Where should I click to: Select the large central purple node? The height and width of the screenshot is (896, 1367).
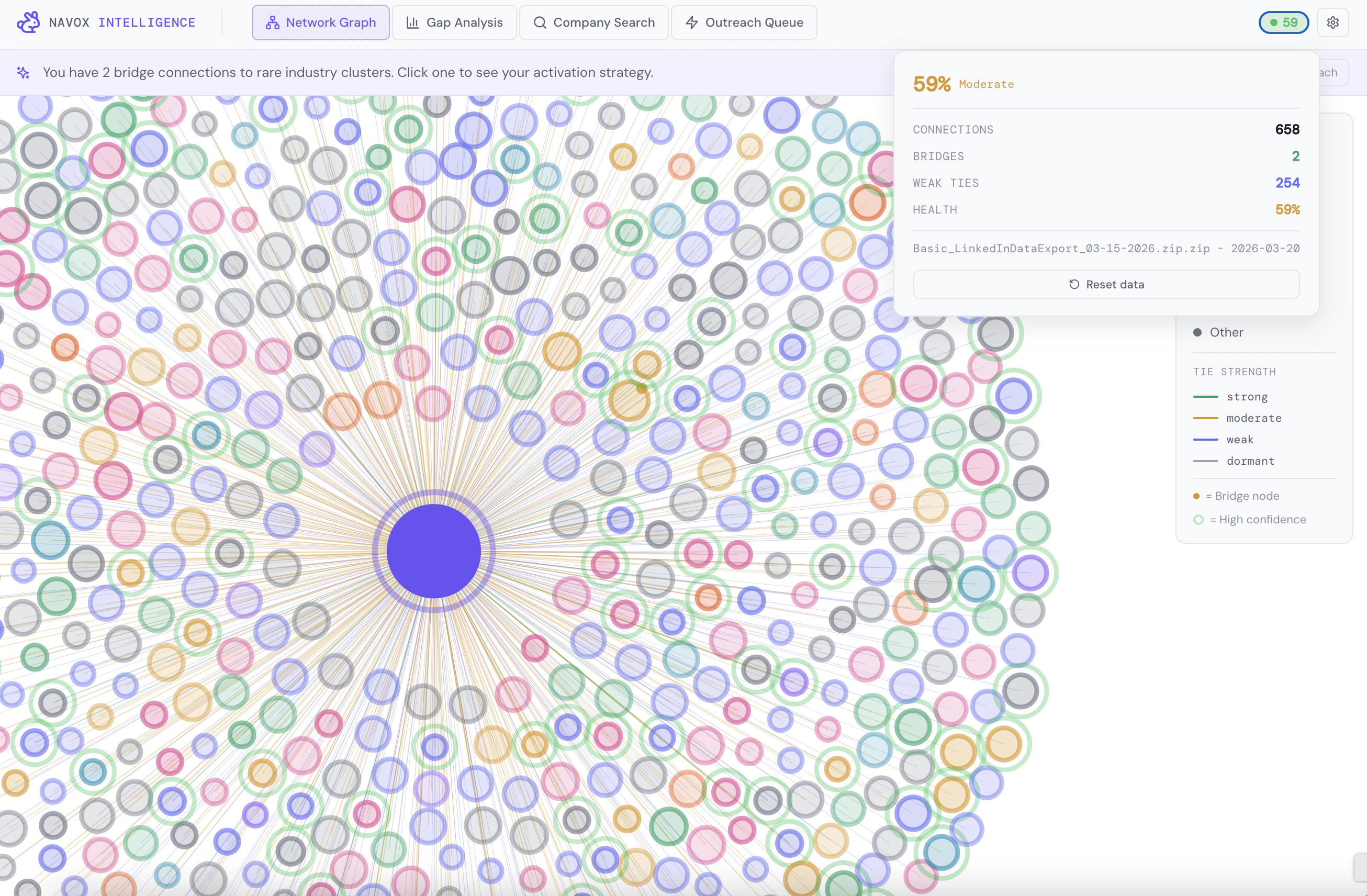pyautogui.click(x=434, y=551)
